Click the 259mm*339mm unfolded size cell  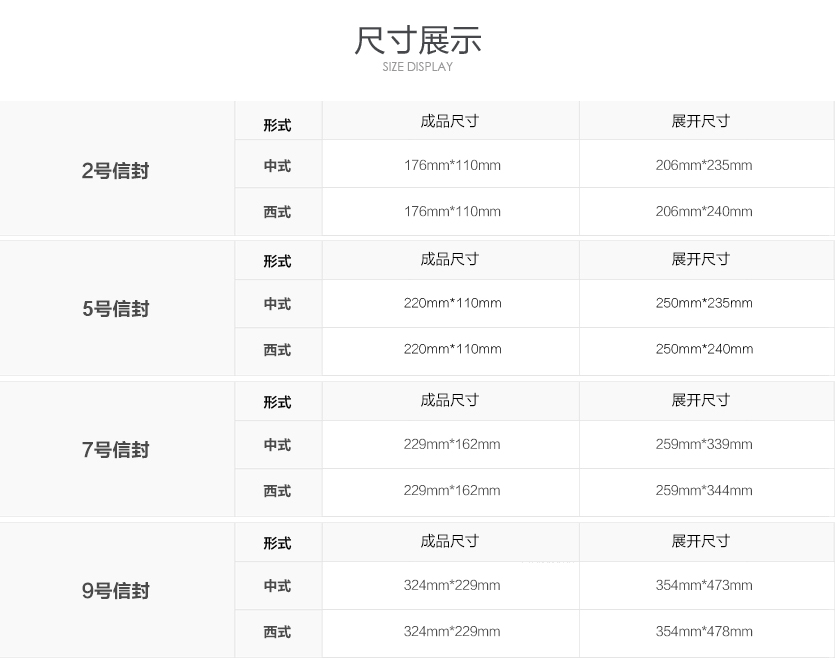pyautogui.click(x=704, y=444)
